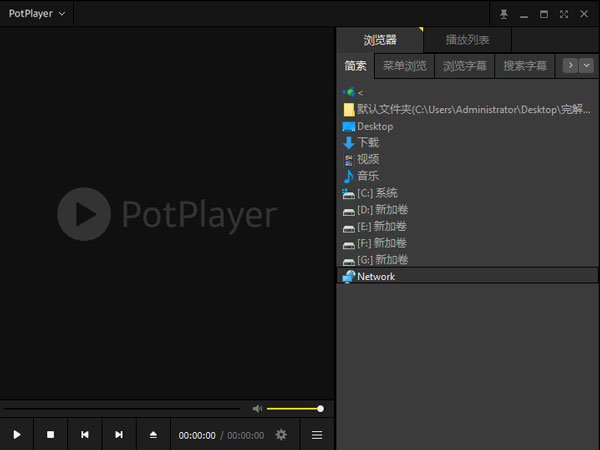Screen dimensions: 600x450
Task: Toggle the playlist panel with hamburger icon
Action: point(317,435)
